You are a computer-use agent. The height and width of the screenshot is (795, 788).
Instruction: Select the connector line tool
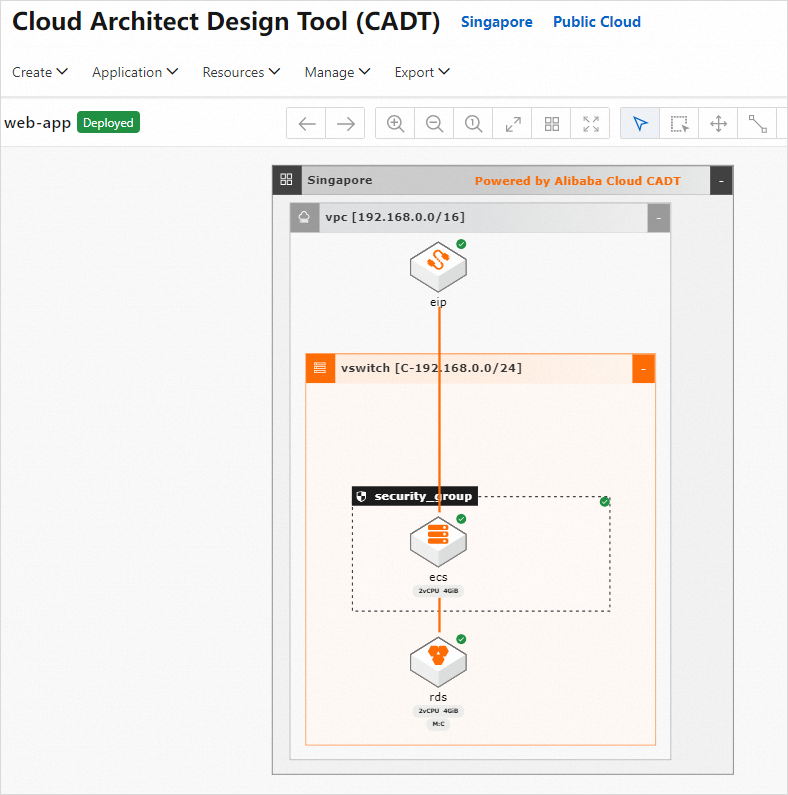(x=758, y=123)
